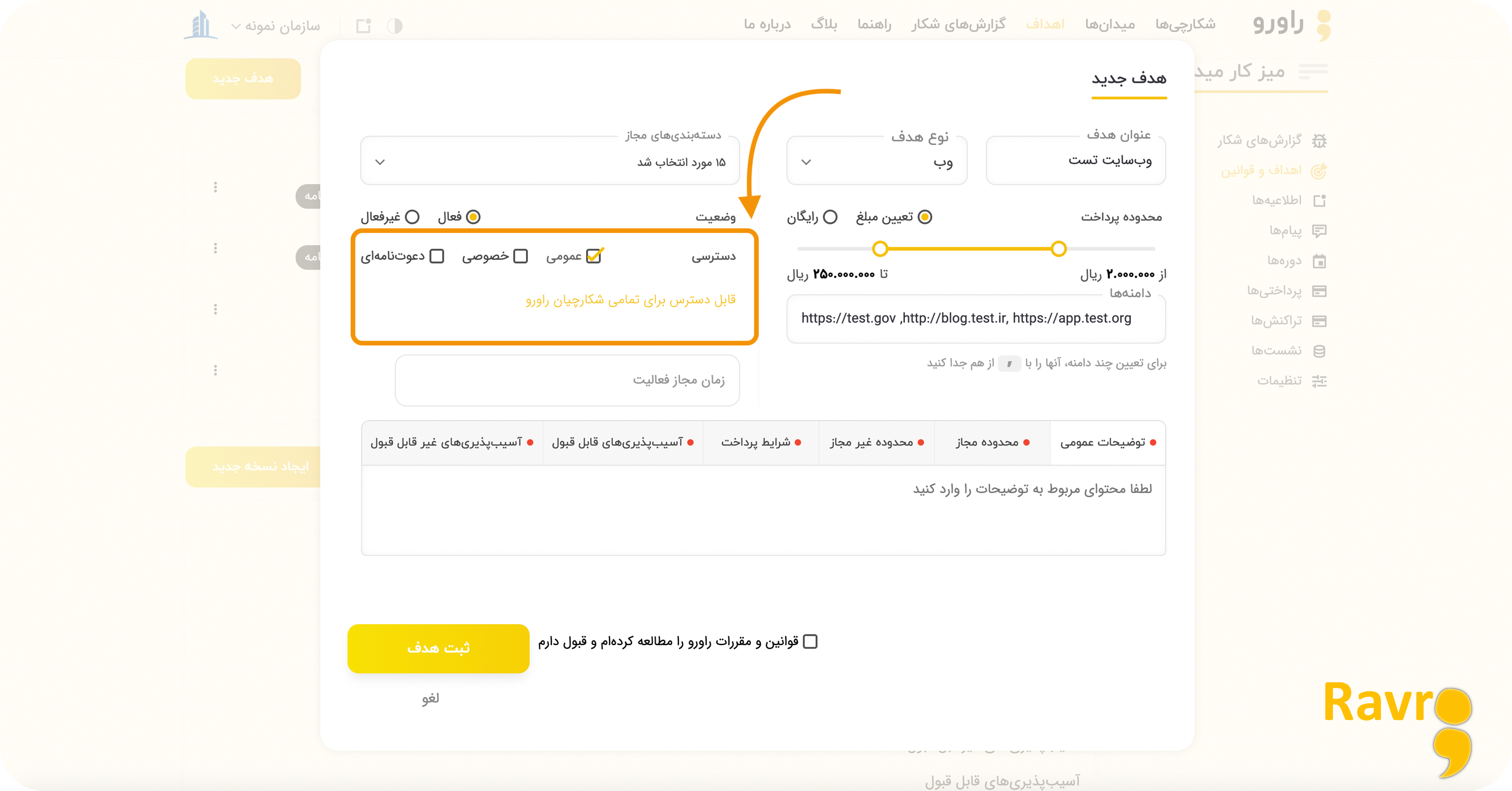The image size is (1512, 791).
Task: Switch to محدوده مجاز tab
Action: pos(992,443)
